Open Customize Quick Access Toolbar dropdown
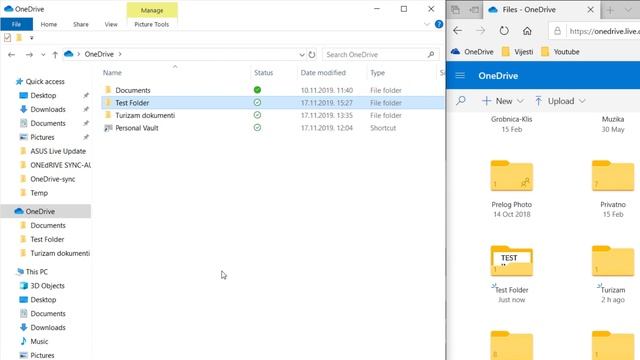The height and width of the screenshot is (360, 640). (x=31, y=38)
